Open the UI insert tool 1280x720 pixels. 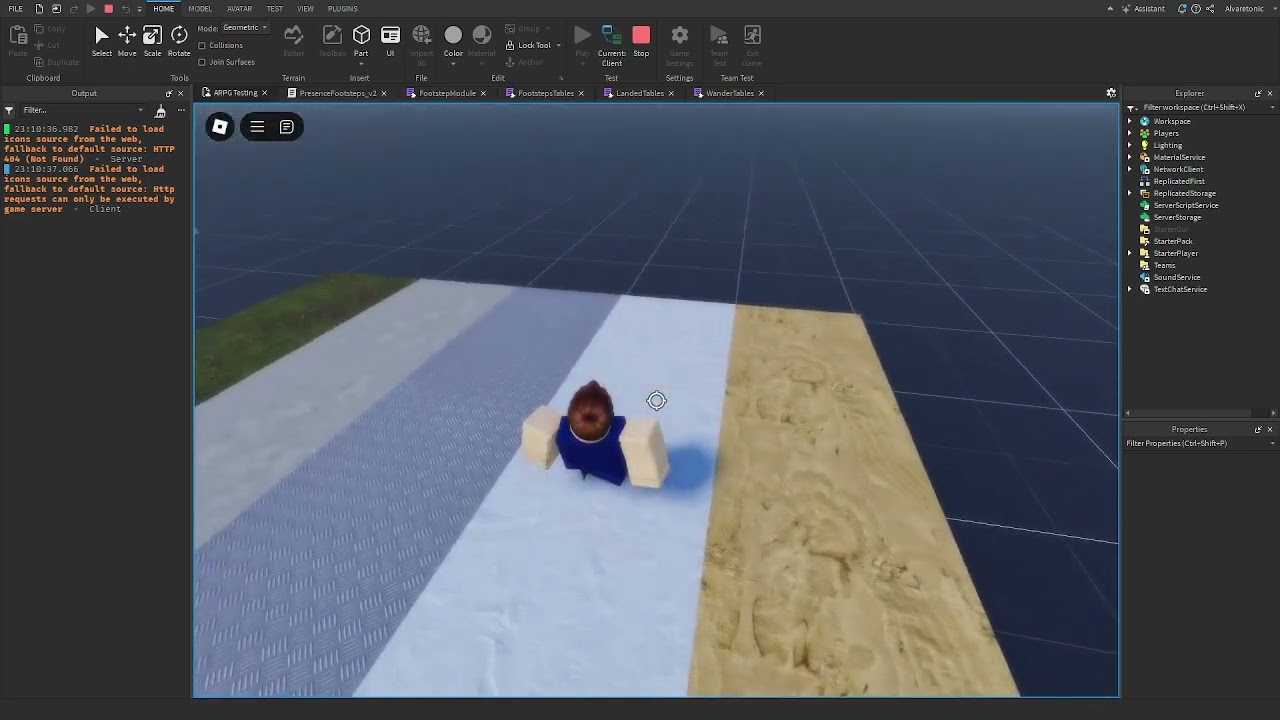pos(390,40)
